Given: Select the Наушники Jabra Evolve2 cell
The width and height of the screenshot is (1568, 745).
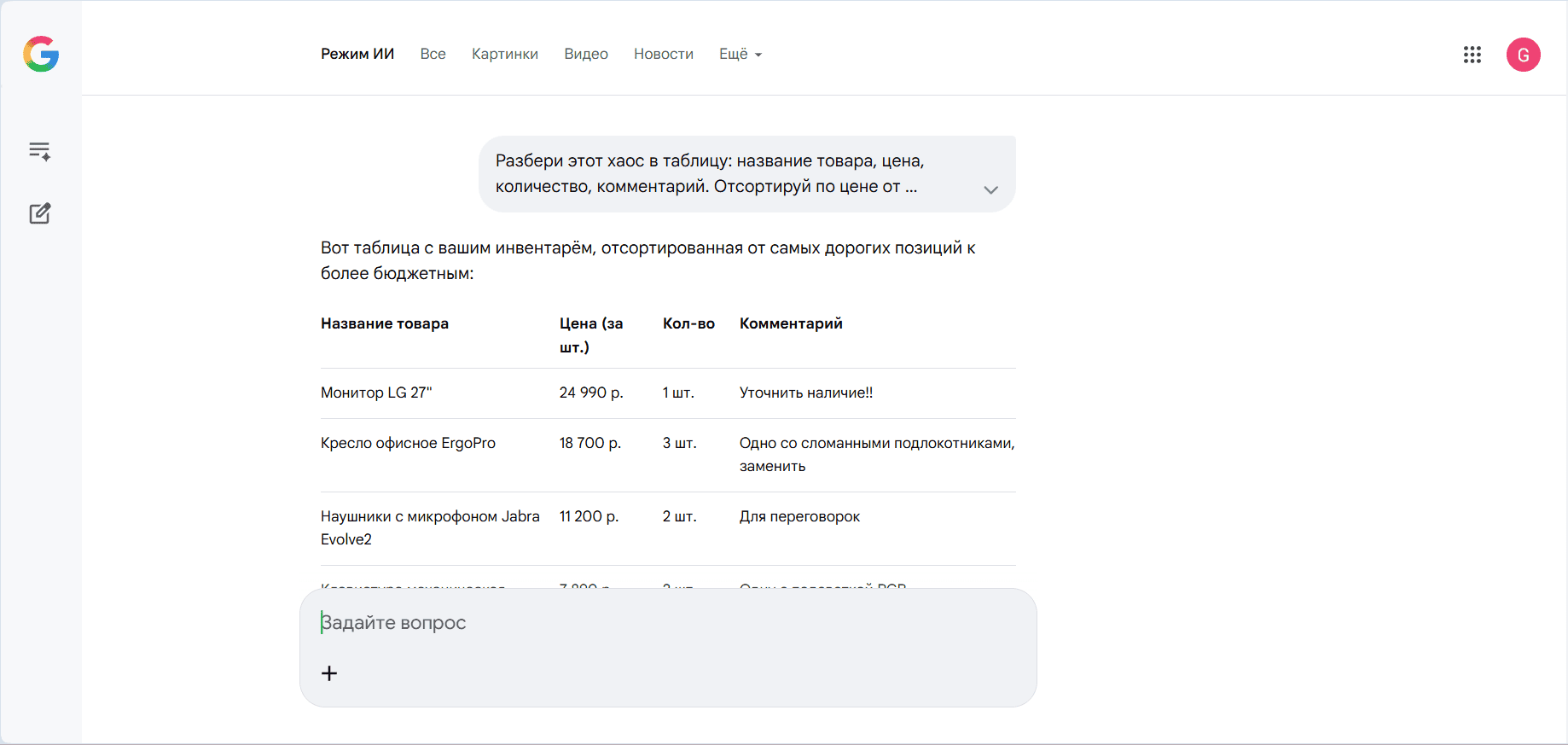Looking at the screenshot, I should tap(430, 528).
